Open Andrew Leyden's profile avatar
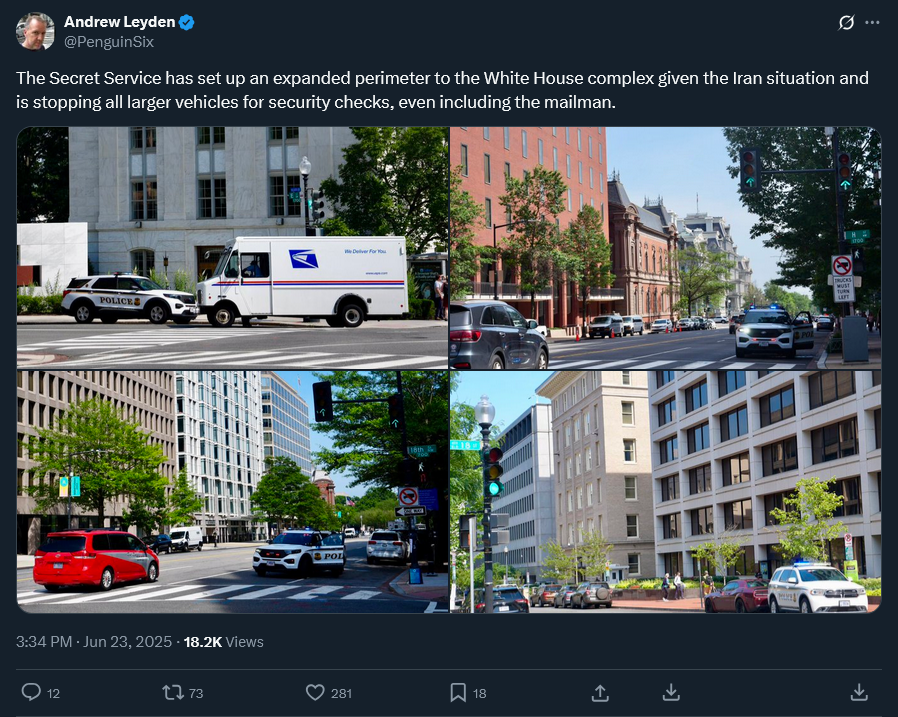This screenshot has width=898, height=717. [x=36, y=31]
